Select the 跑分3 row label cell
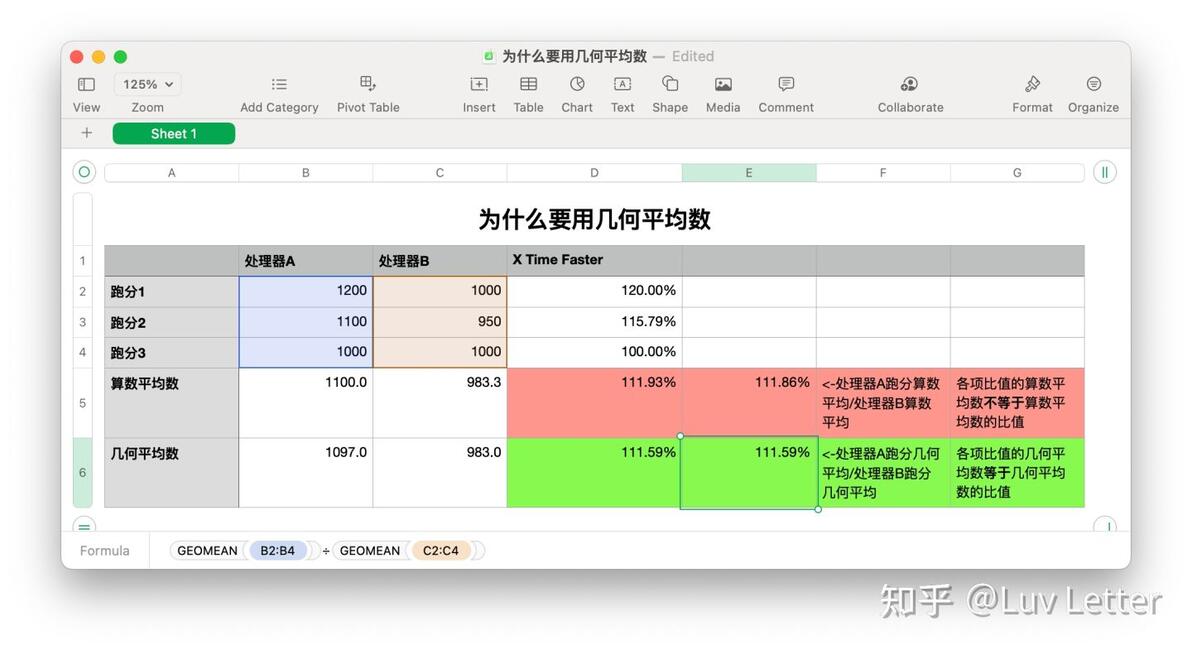1192x650 pixels. 172,353
